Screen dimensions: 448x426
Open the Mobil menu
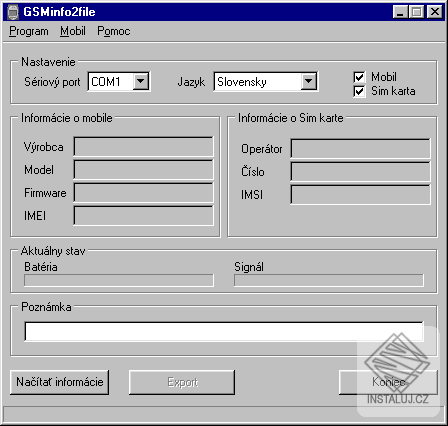click(x=73, y=31)
